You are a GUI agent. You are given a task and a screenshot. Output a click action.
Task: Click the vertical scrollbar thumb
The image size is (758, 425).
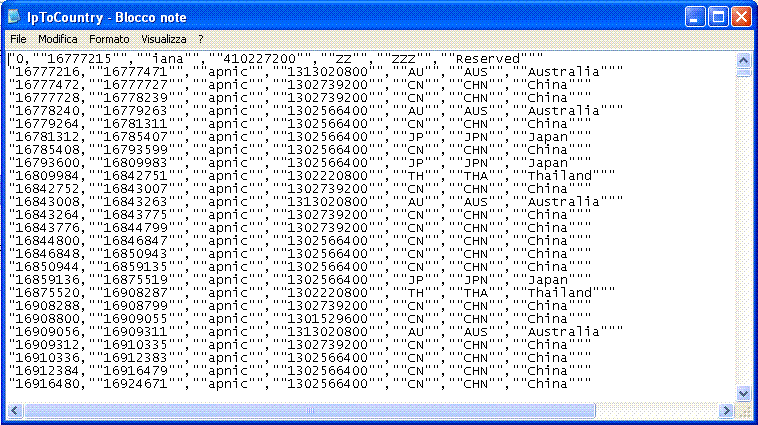(743, 73)
